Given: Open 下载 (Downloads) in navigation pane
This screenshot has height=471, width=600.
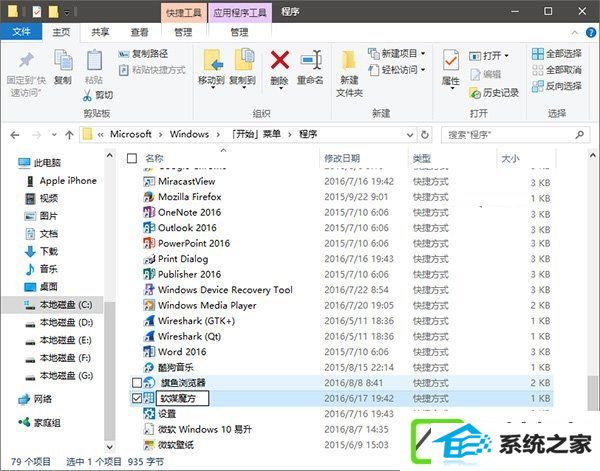Looking at the screenshot, I should pos(41,251).
